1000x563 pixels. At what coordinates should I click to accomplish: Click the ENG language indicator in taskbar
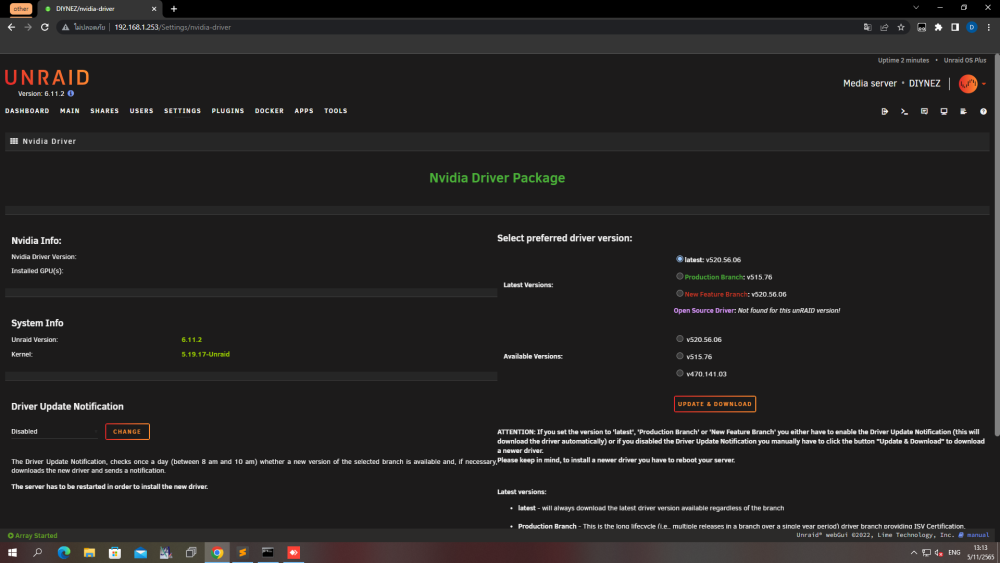(x=954, y=553)
